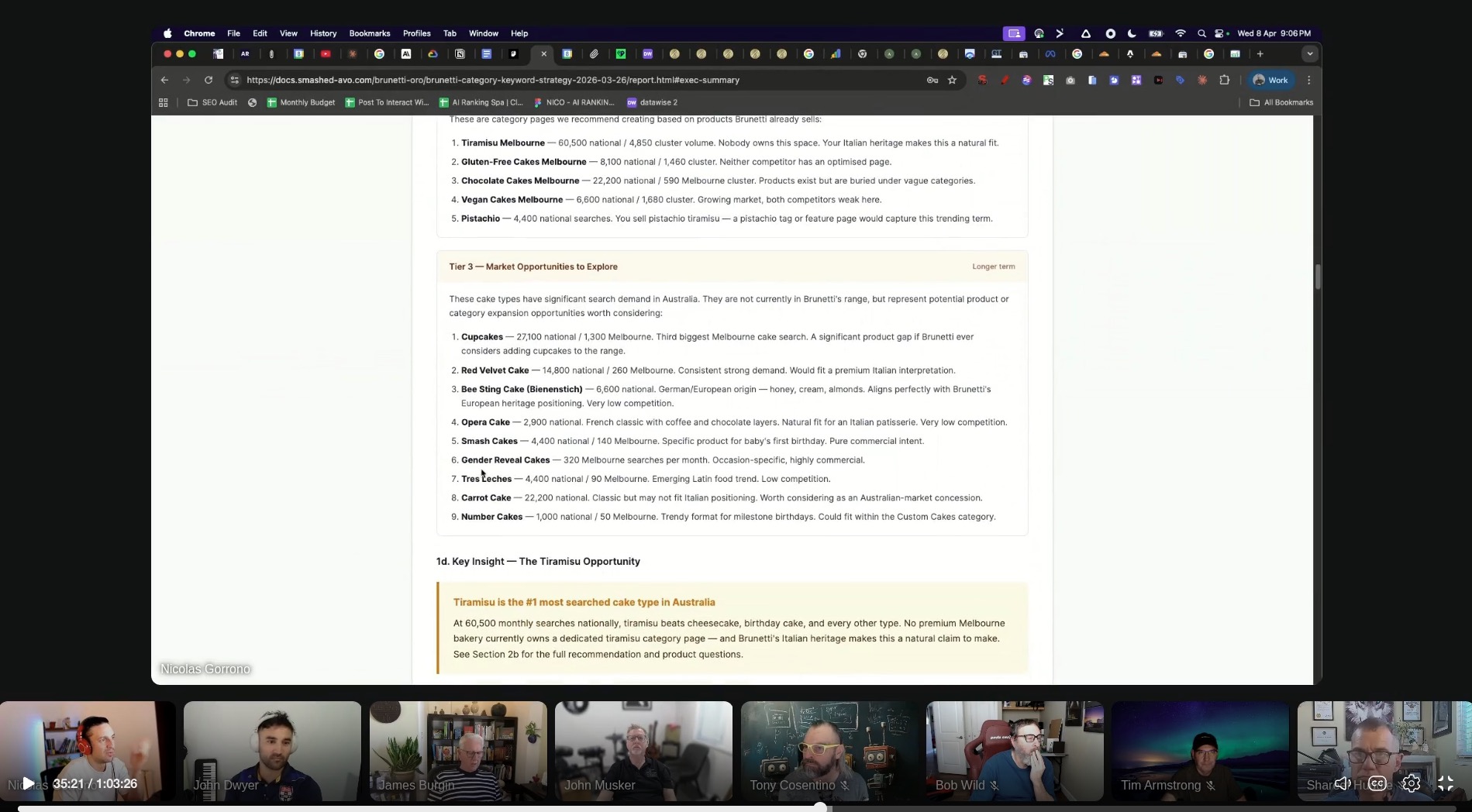Pause playback with the play button
The image size is (1472, 812).
tap(29, 783)
